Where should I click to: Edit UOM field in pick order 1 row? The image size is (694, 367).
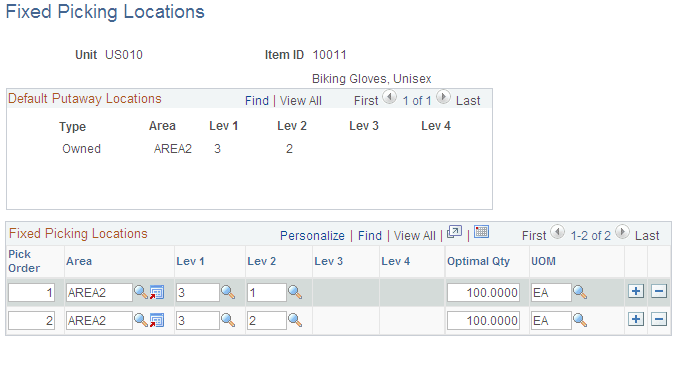point(551,293)
